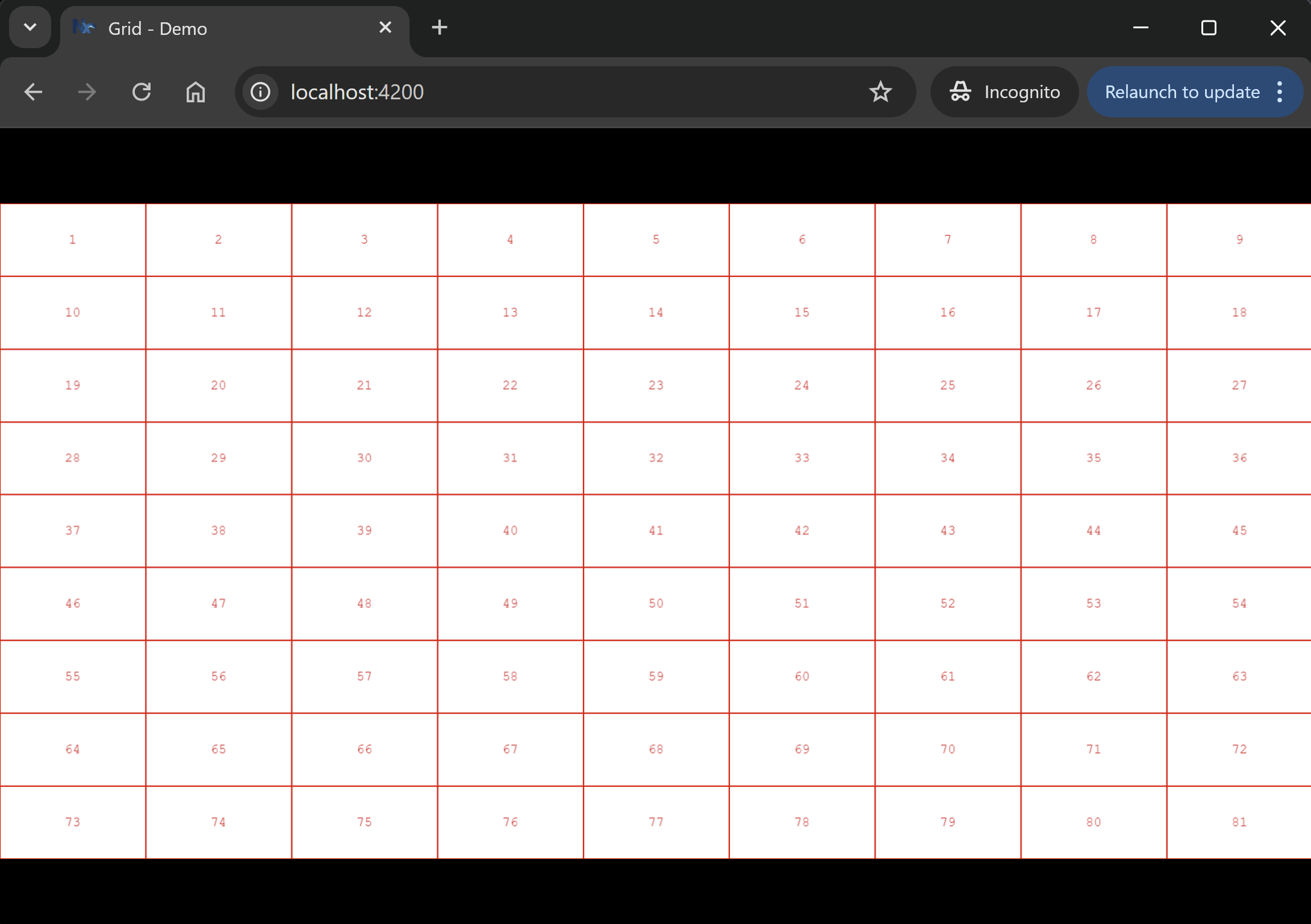Select grid cell 53
The image size is (1311, 924).
[x=1094, y=604]
